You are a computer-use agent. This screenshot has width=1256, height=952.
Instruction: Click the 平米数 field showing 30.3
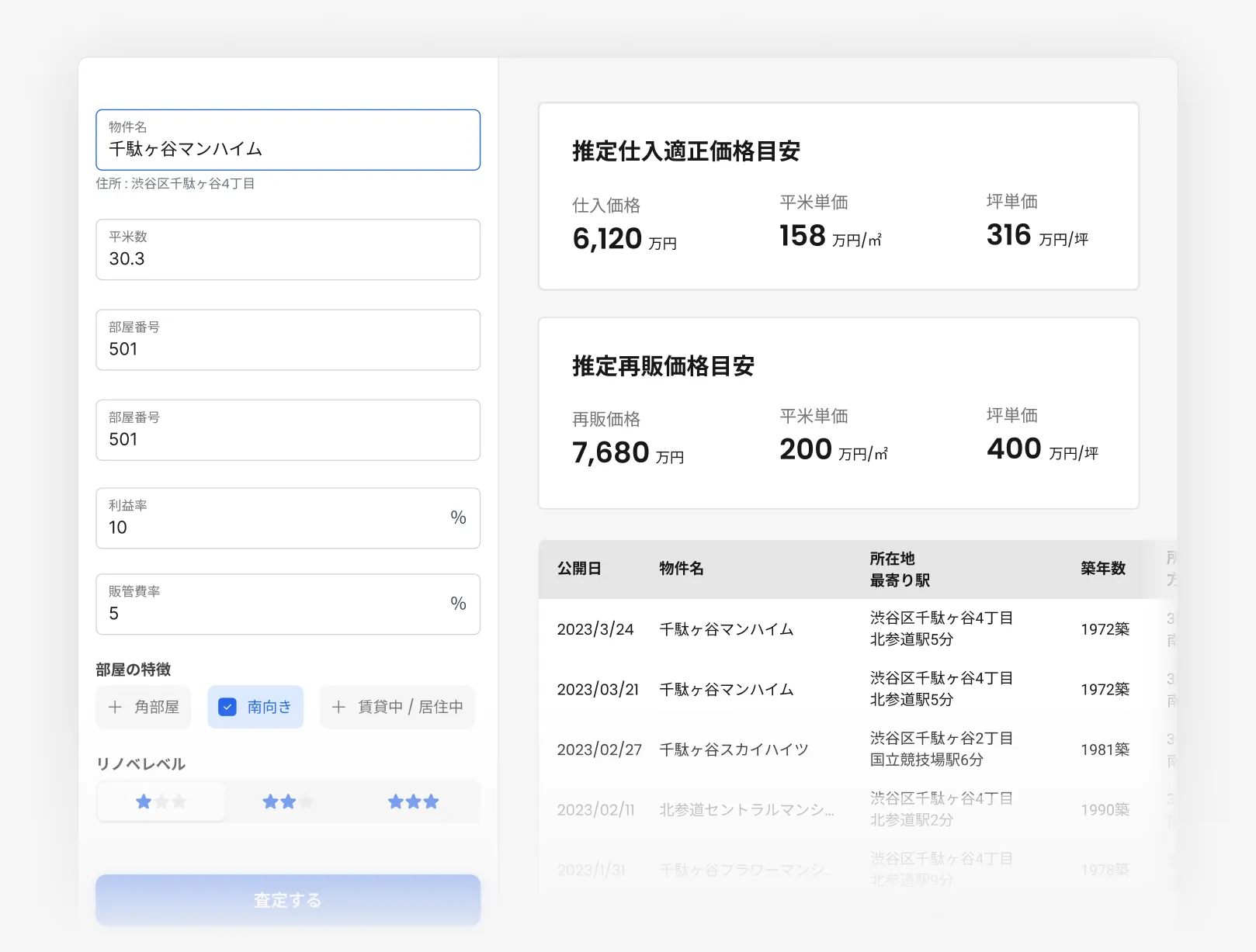coord(288,249)
